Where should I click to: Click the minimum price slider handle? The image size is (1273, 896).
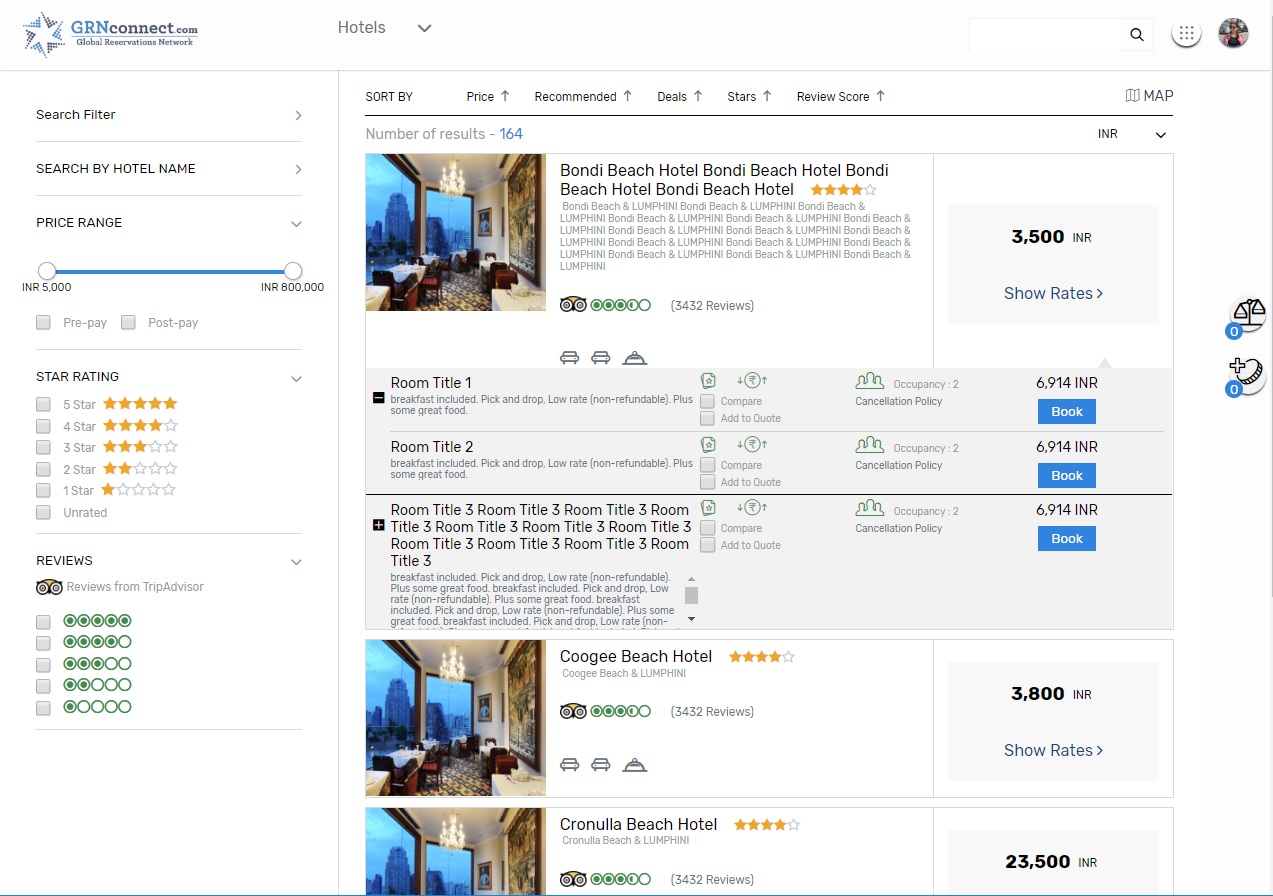click(47, 271)
